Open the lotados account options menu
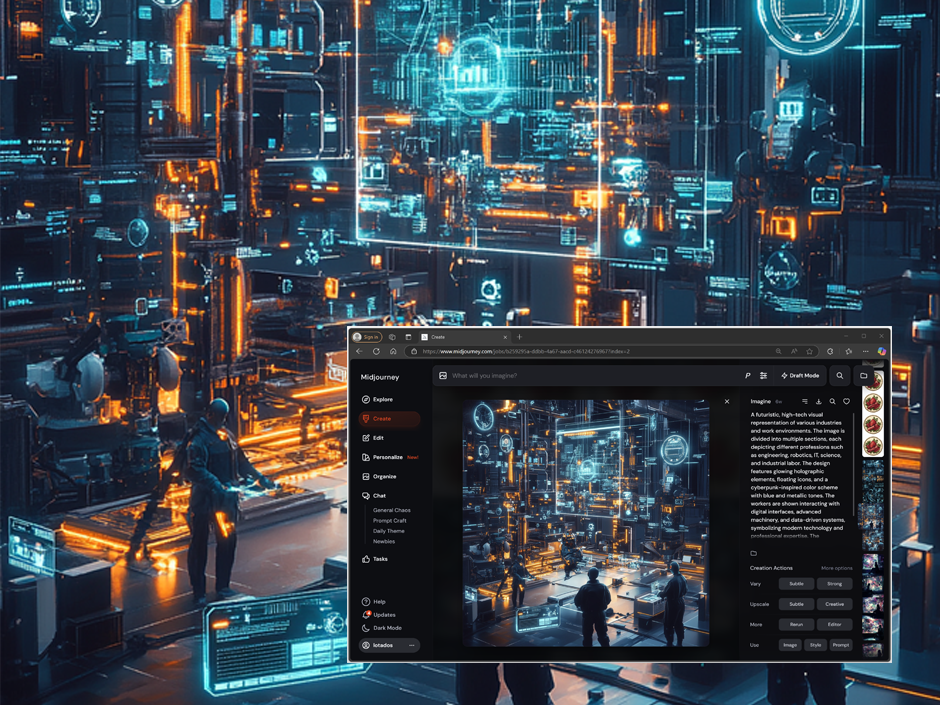 [411, 645]
